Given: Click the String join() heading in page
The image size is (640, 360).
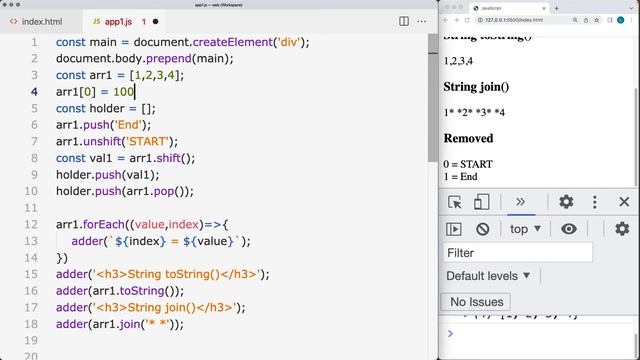Looking at the screenshot, I should [476, 87].
